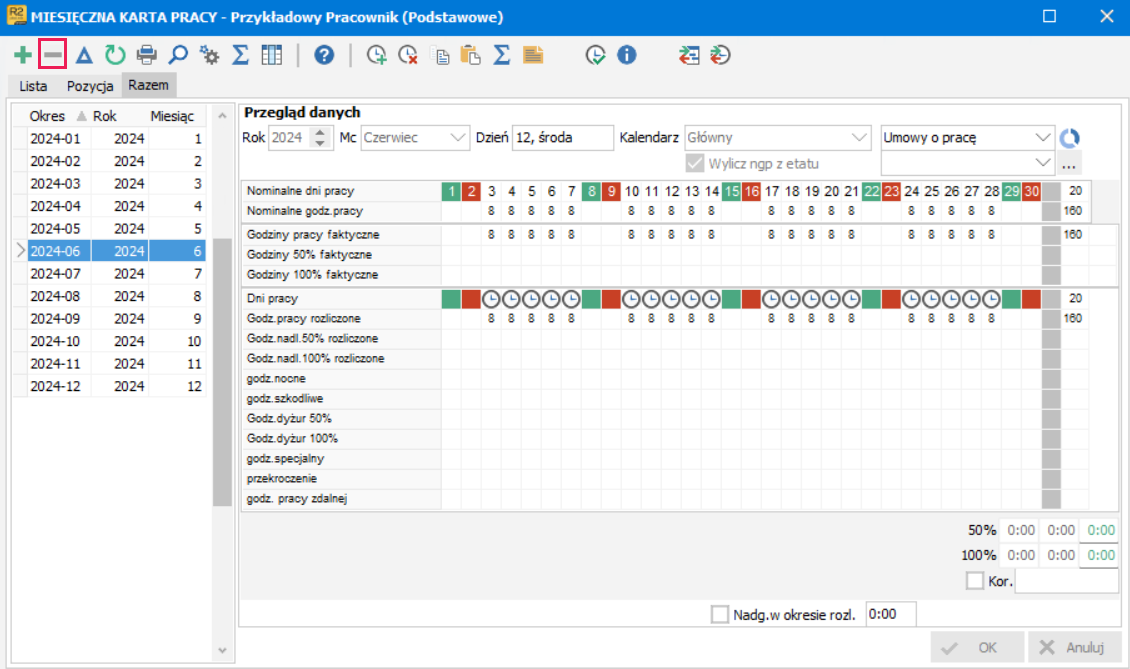The width and height of the screenshot is (1130, 669).
Task: Click the green plus add icon
Action: (x=22, y=55)
